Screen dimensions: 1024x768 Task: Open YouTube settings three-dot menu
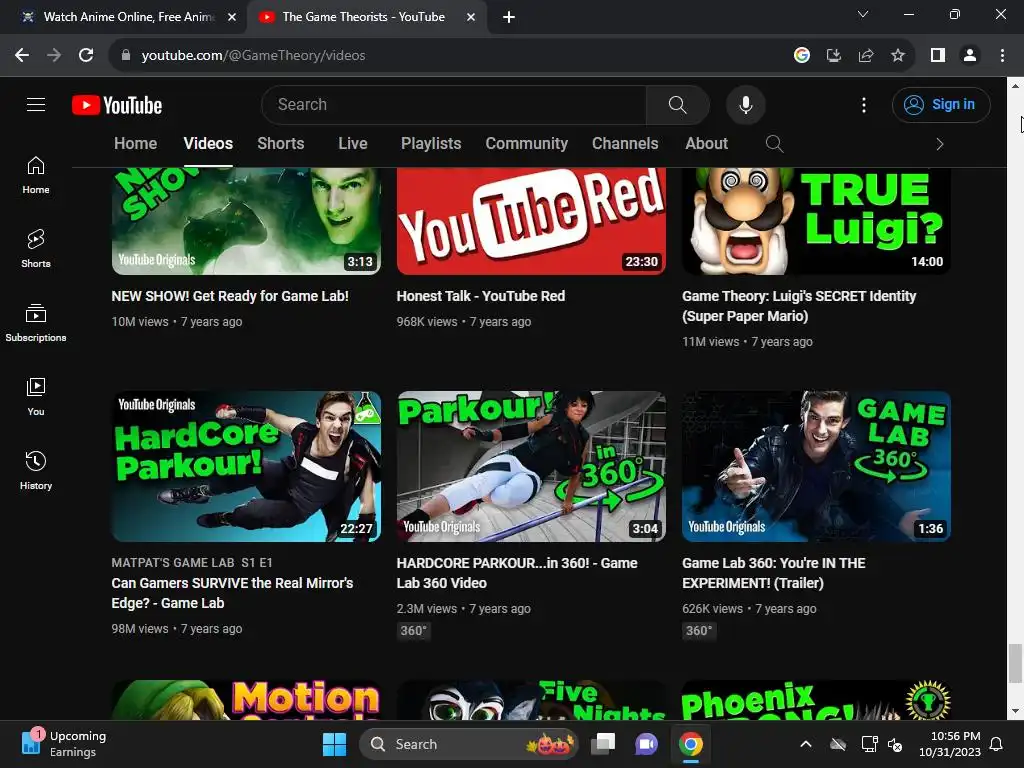pyautogui.click(x=863, y=104)
